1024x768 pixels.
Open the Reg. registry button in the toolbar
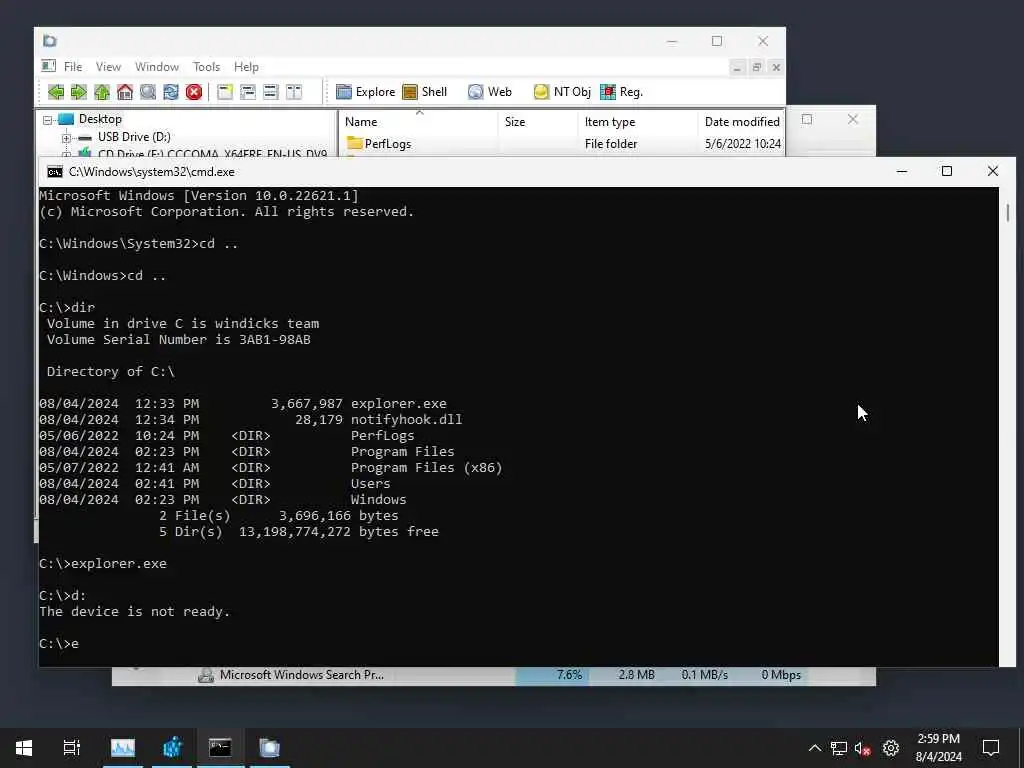coord(622,92)
